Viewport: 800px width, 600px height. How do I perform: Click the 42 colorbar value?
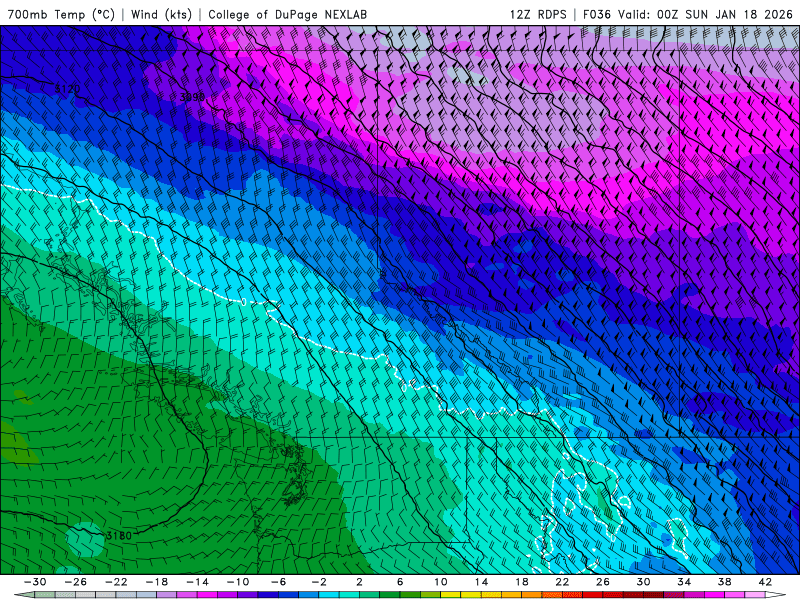coord(765,582)
